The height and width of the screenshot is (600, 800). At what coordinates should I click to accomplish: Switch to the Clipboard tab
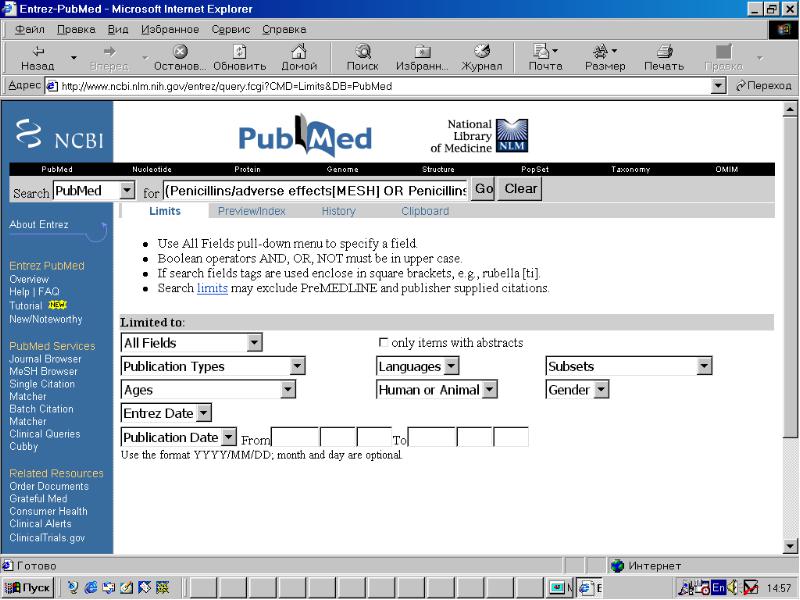click(x=425, y=211)
